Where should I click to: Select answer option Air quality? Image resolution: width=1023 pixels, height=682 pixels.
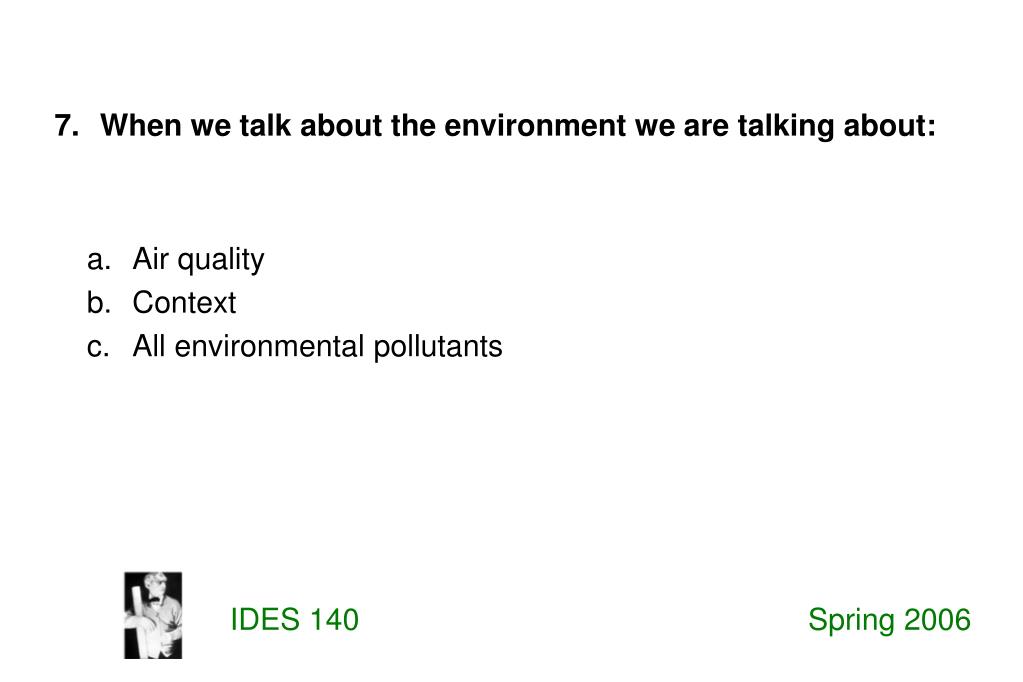198,260
